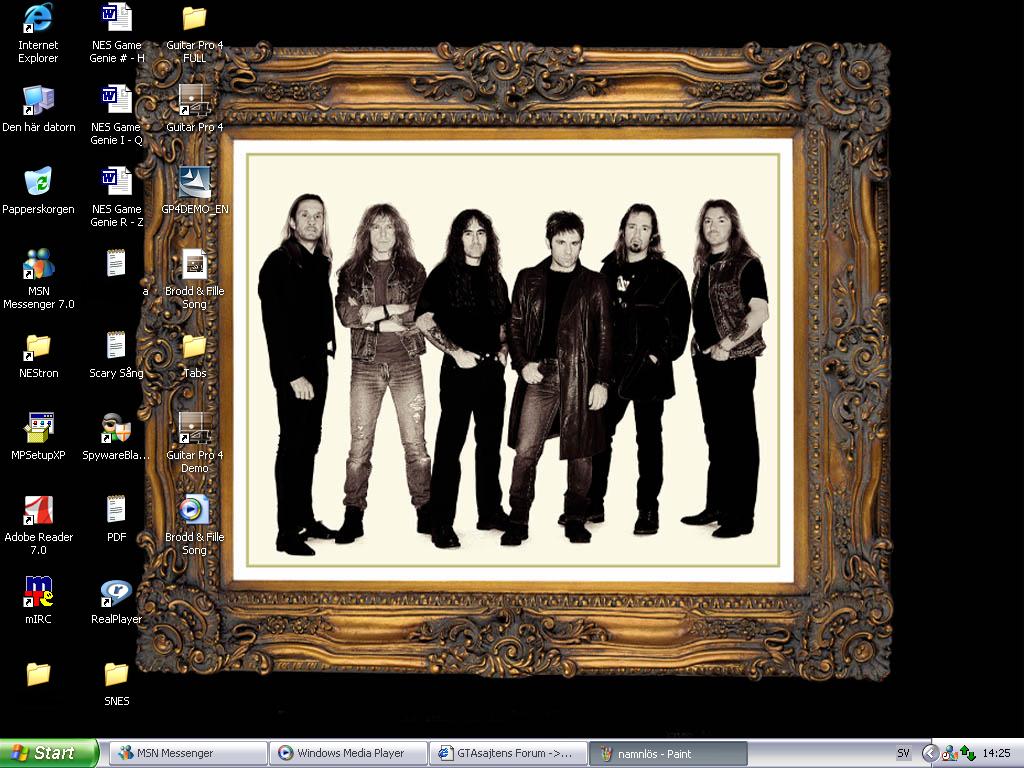Select the unnamed folder below mIRC

pos(38,674)
